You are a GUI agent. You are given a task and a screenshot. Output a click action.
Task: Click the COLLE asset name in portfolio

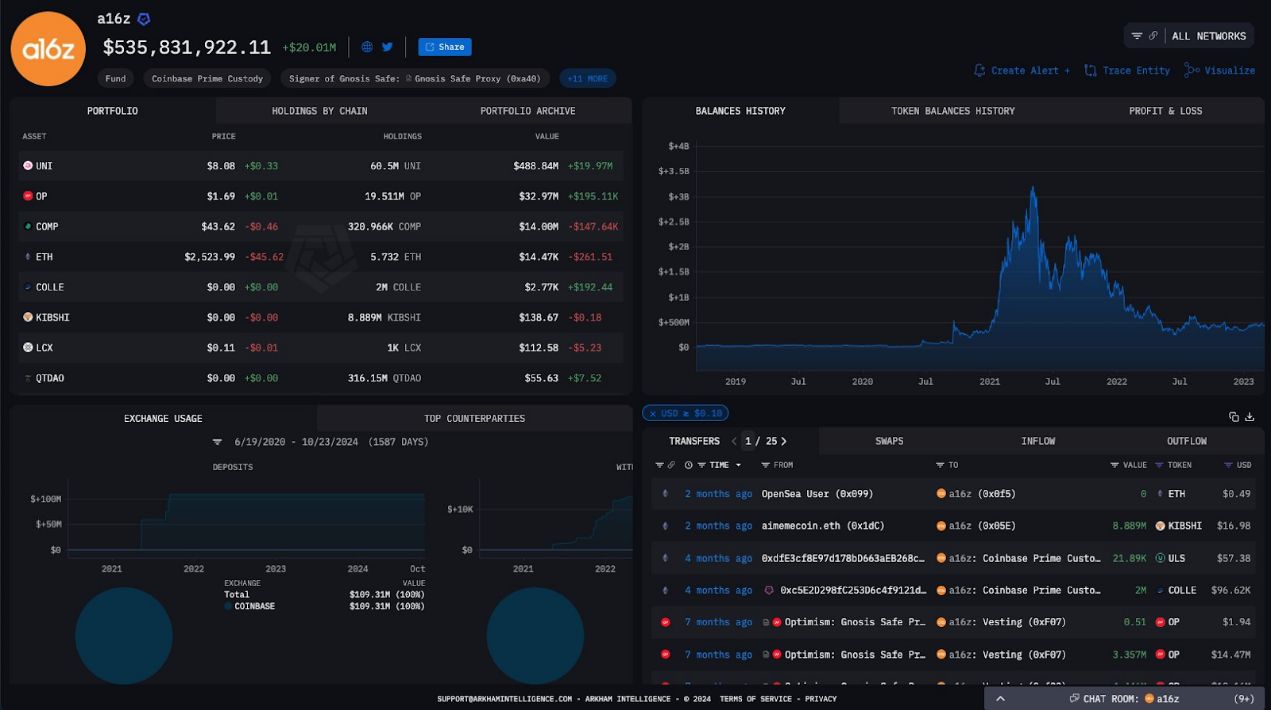[x=50, y=287]
